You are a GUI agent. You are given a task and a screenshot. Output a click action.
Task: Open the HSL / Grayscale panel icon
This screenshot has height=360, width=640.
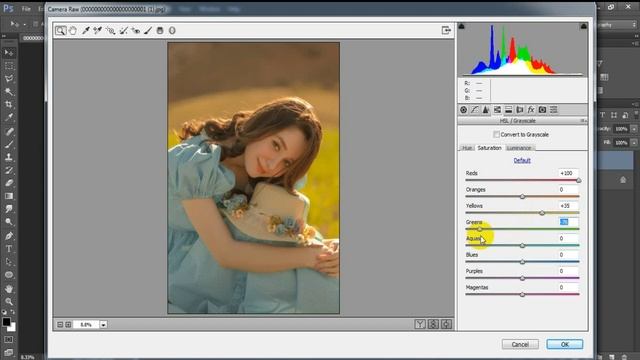tap(497, 110)
